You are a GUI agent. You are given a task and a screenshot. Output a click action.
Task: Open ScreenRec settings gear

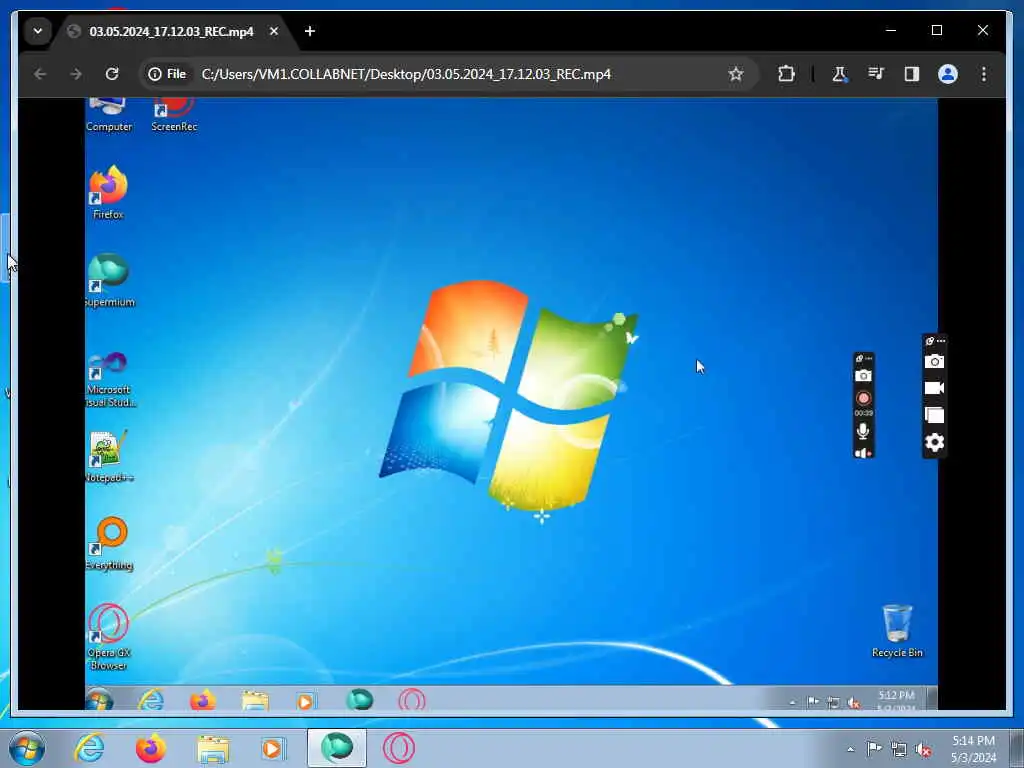click(935, 443)
